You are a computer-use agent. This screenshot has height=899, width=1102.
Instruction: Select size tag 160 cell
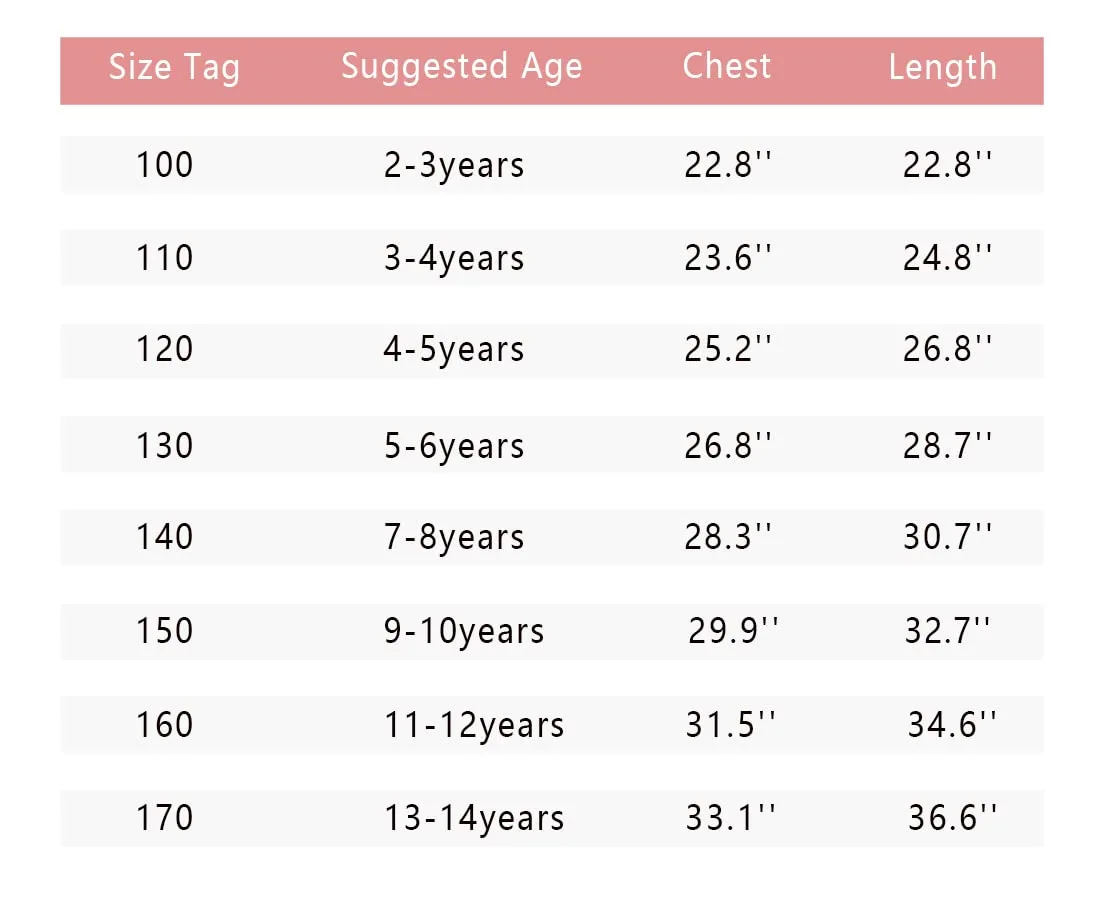tap(165, 725)
